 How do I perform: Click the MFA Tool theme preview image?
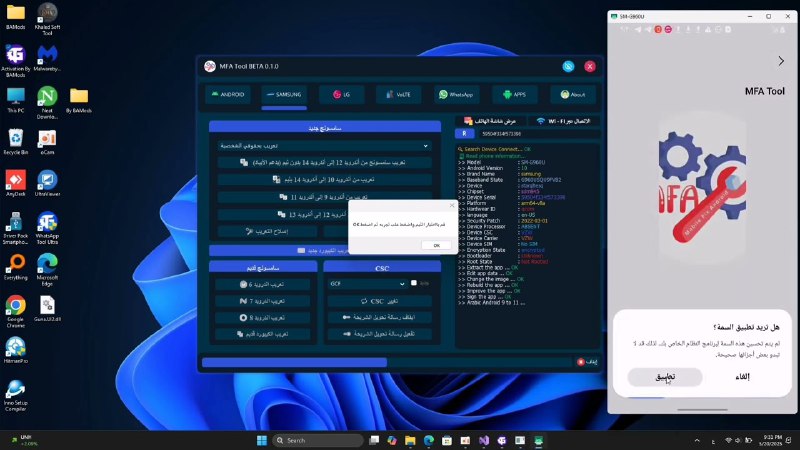(703, 189)
